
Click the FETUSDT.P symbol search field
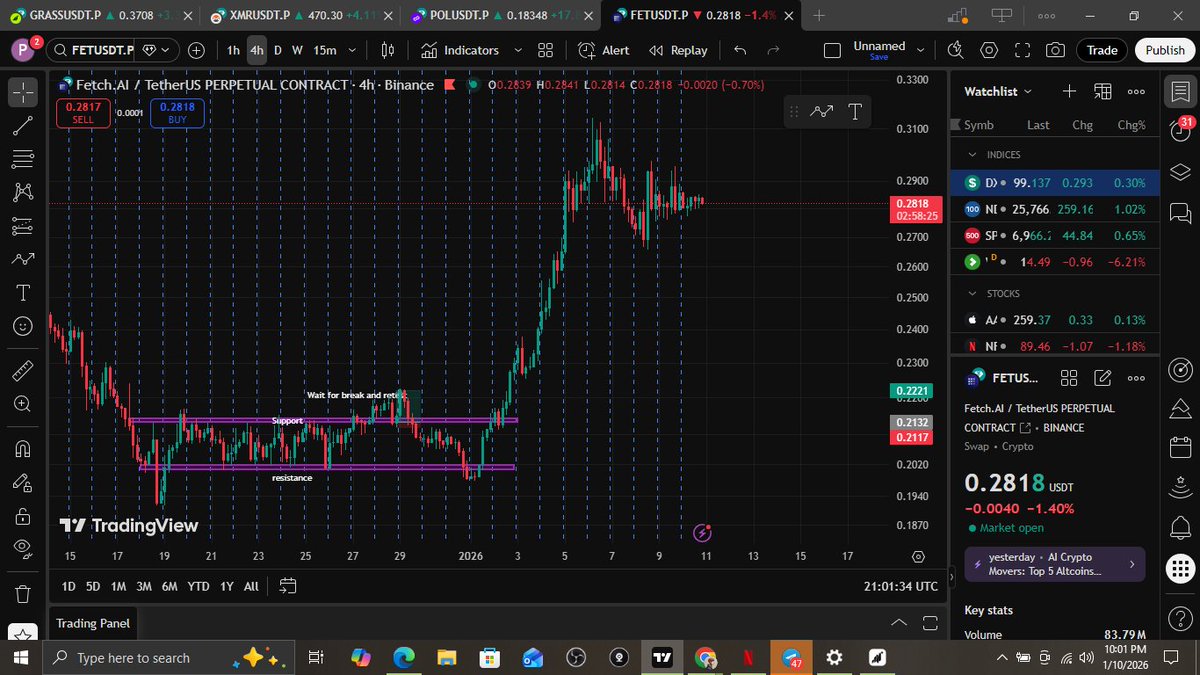pyautogui.click(x=93, y=50)
